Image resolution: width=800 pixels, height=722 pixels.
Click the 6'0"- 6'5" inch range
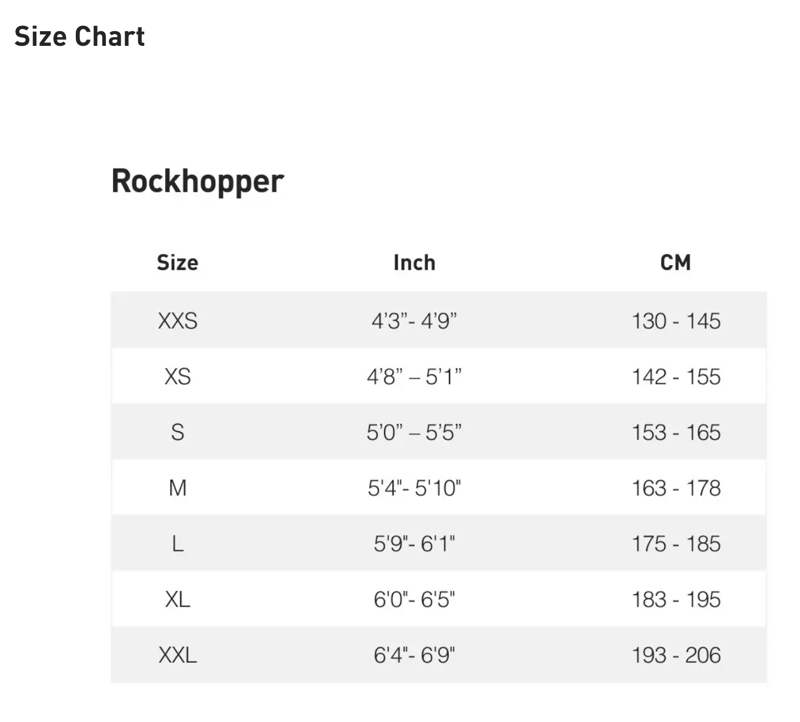[414, 600]
